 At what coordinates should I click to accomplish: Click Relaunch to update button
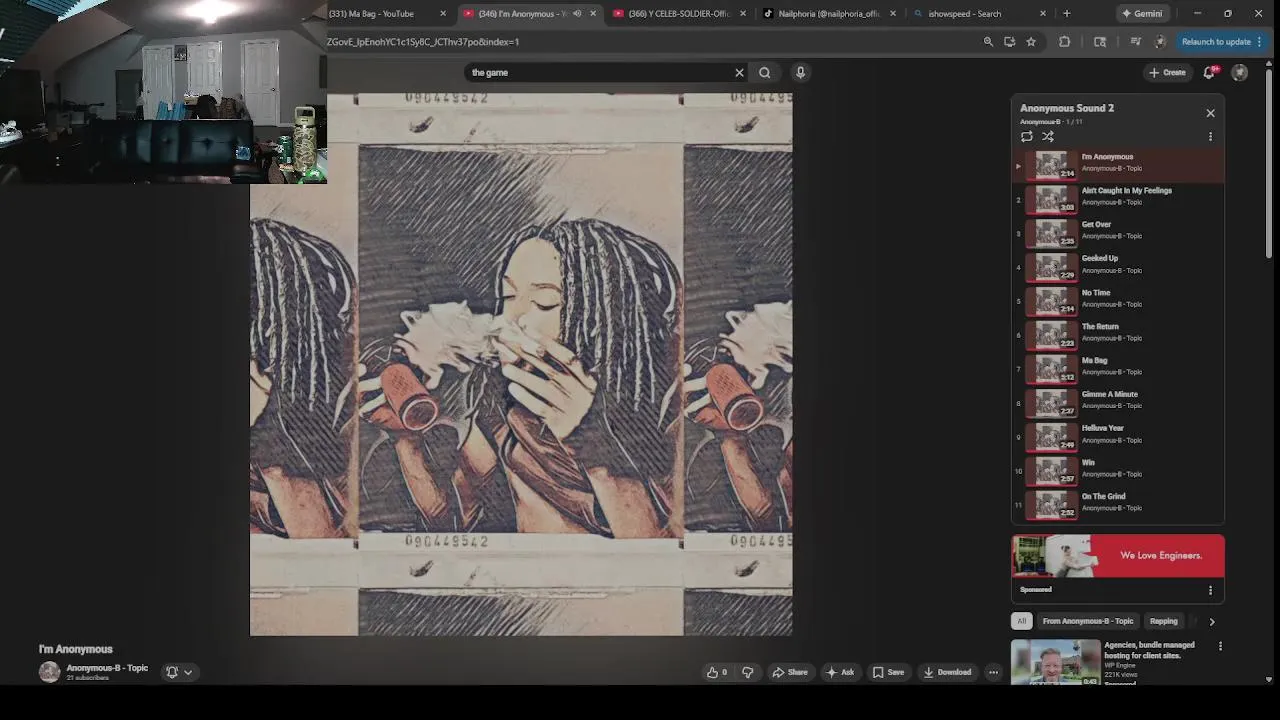coord(1222,42)
